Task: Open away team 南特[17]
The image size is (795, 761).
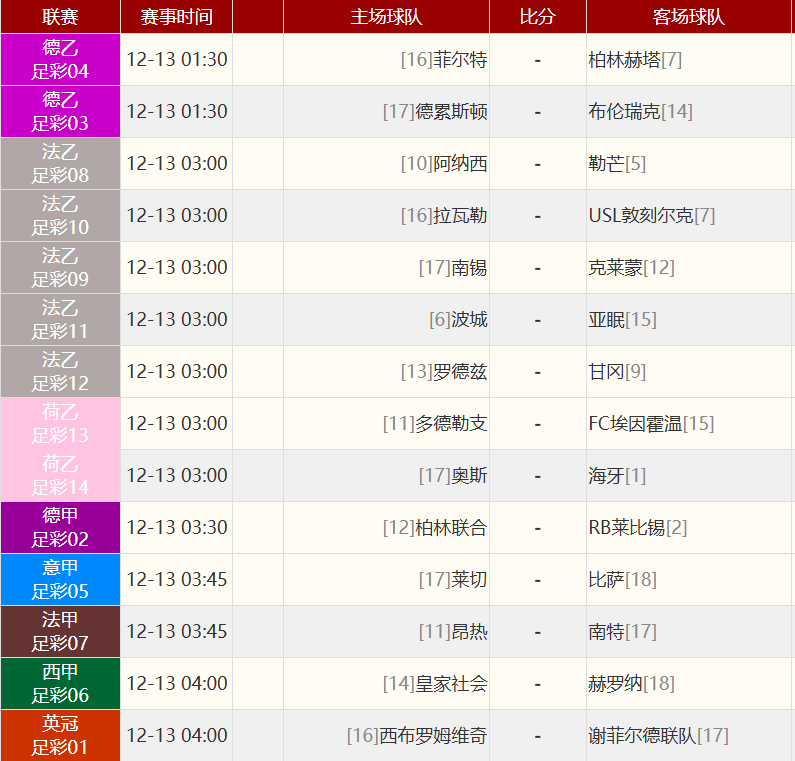Action: pos(622,631)
